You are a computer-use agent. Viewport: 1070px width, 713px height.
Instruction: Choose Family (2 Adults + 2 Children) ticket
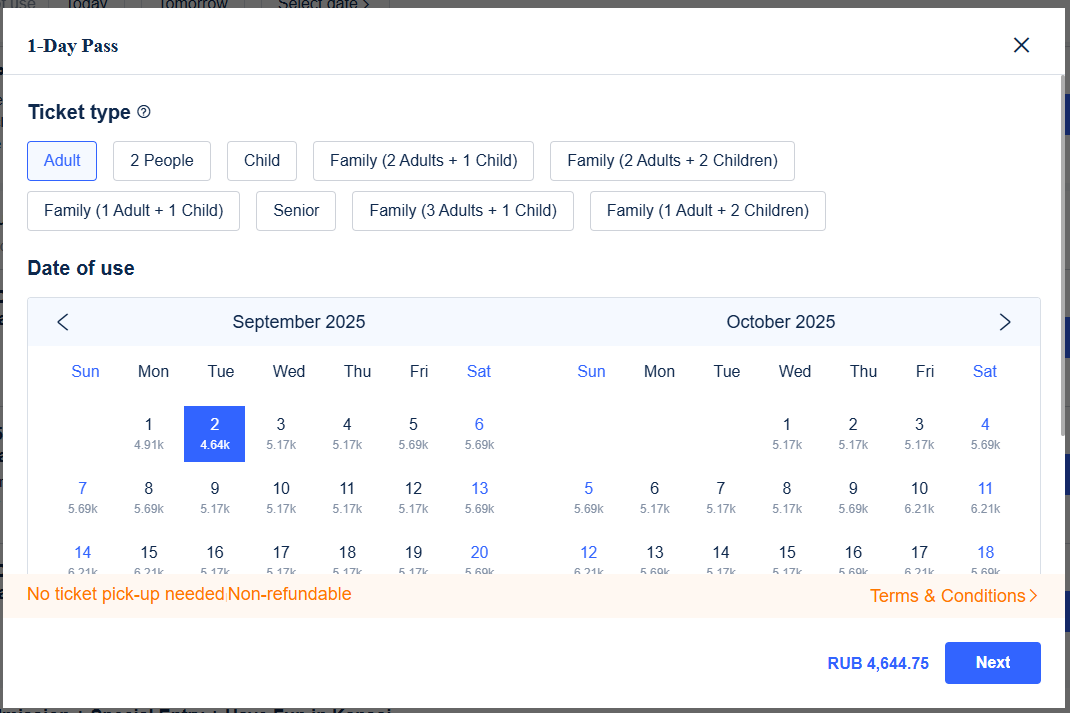coord(672,161)
